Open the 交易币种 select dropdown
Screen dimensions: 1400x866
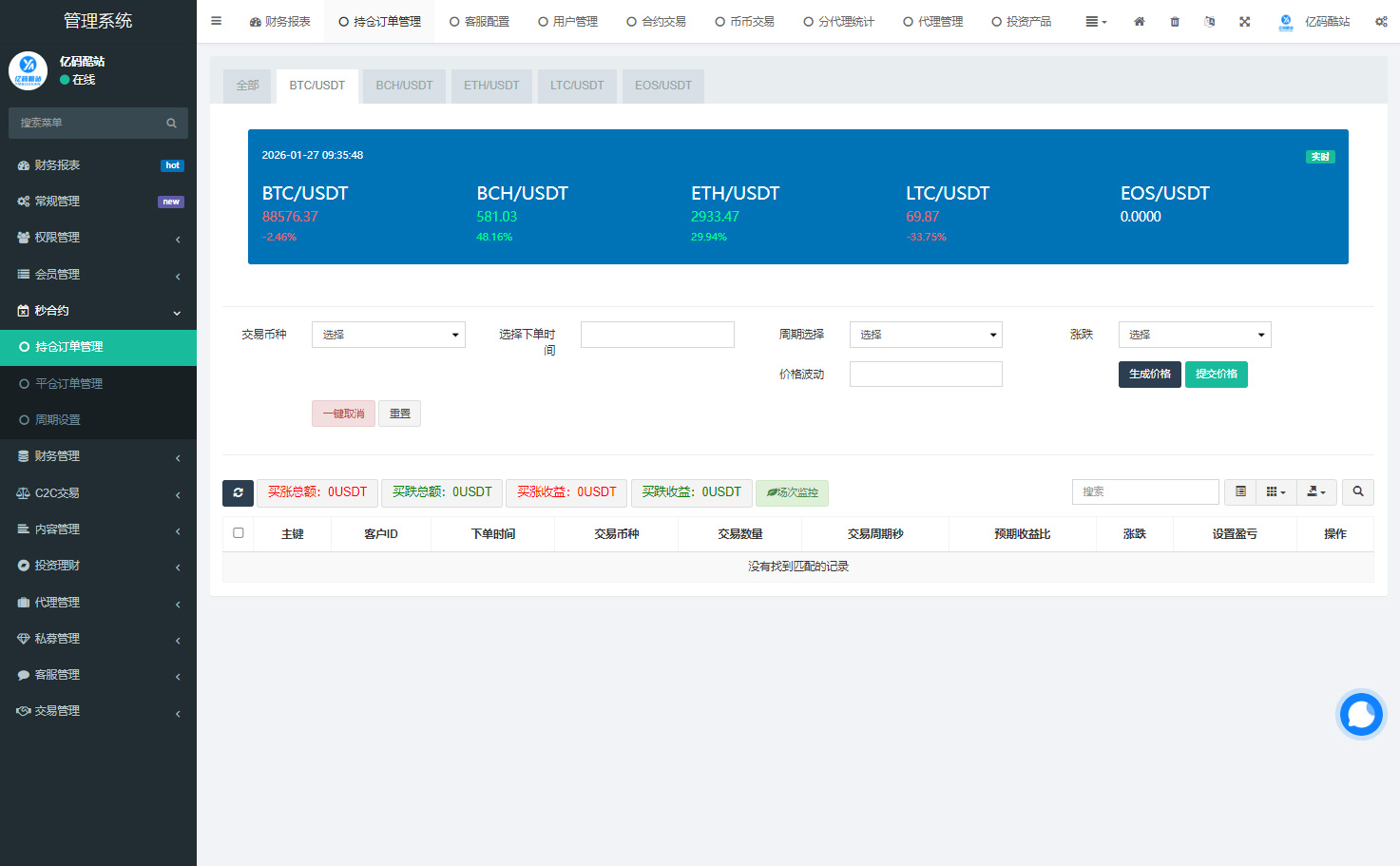(x=388, y=335)
